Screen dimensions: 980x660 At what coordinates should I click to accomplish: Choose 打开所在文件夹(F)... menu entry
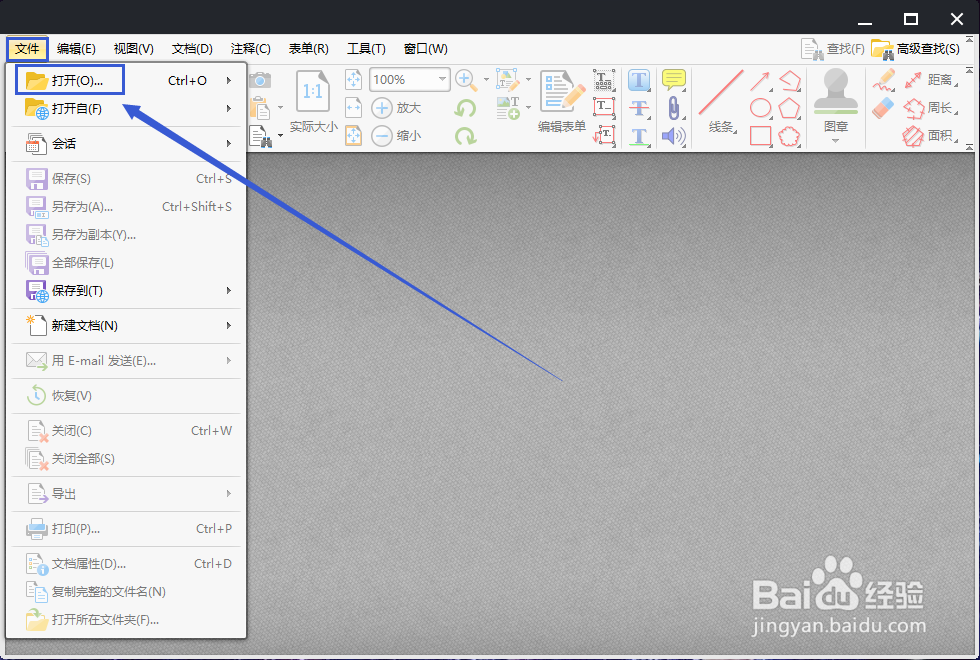126,620
